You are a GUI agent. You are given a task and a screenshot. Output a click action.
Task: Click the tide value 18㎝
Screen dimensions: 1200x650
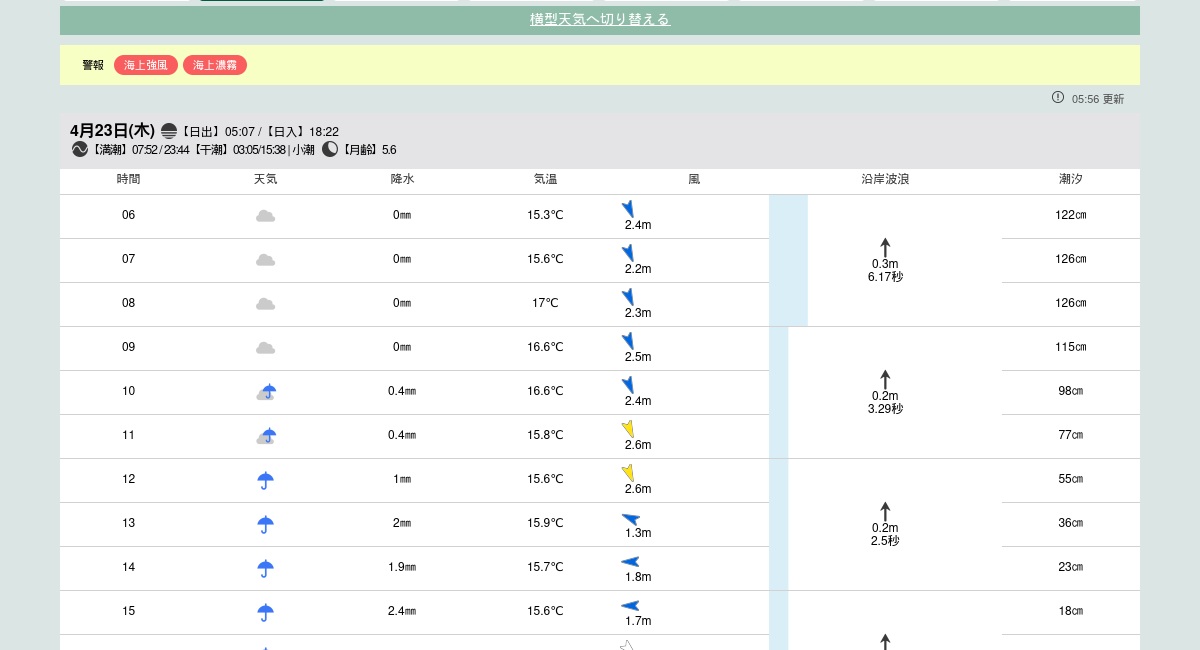point(1071,611)
